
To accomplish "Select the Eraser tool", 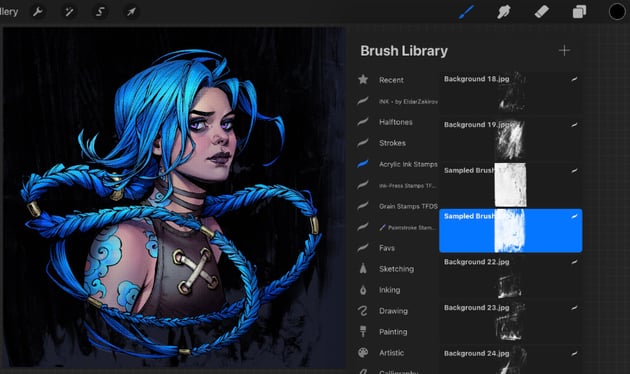I will pos(542,12).
